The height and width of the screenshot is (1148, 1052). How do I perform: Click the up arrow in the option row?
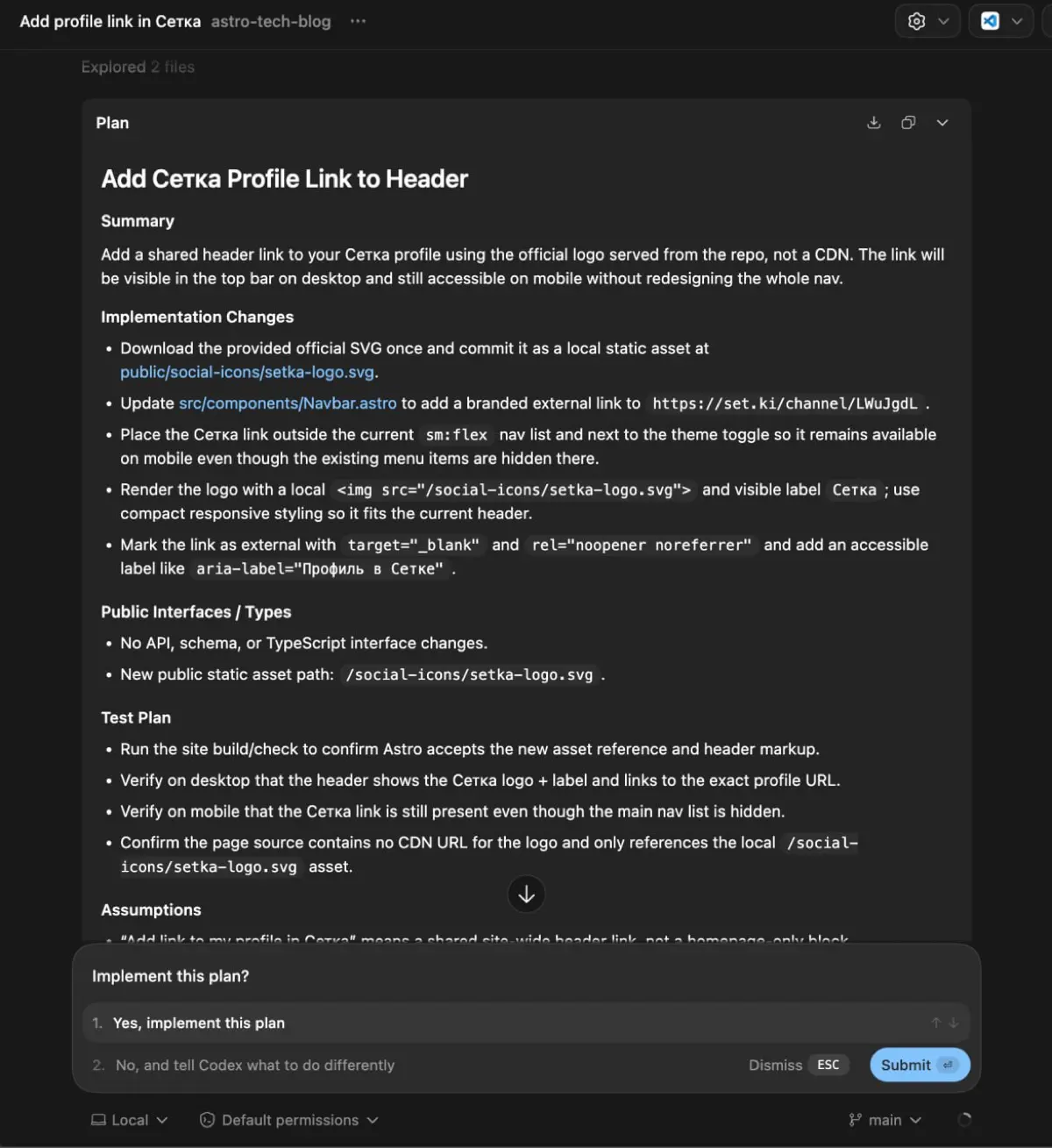[x=935, y=1023]
